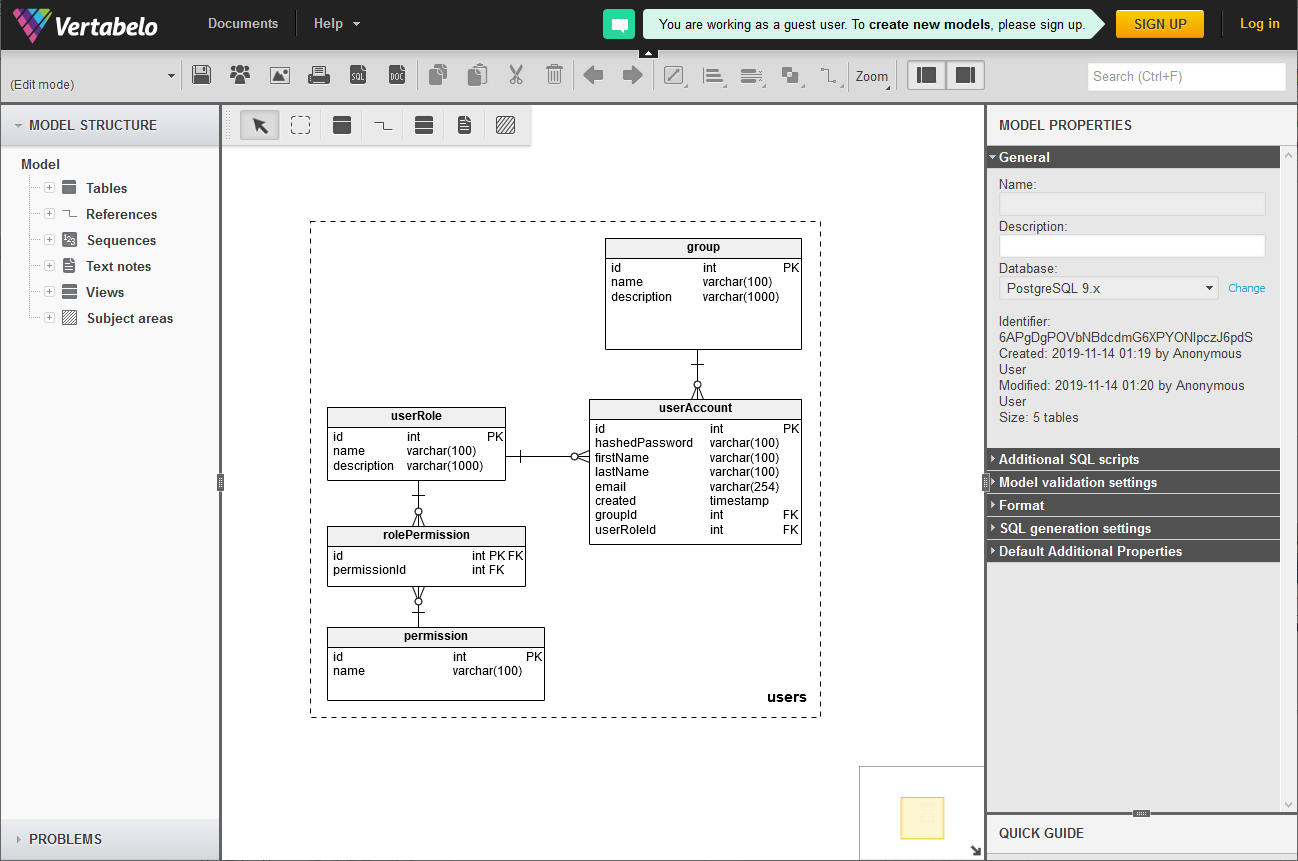Click the SIGN UP button

[1160, 24]
